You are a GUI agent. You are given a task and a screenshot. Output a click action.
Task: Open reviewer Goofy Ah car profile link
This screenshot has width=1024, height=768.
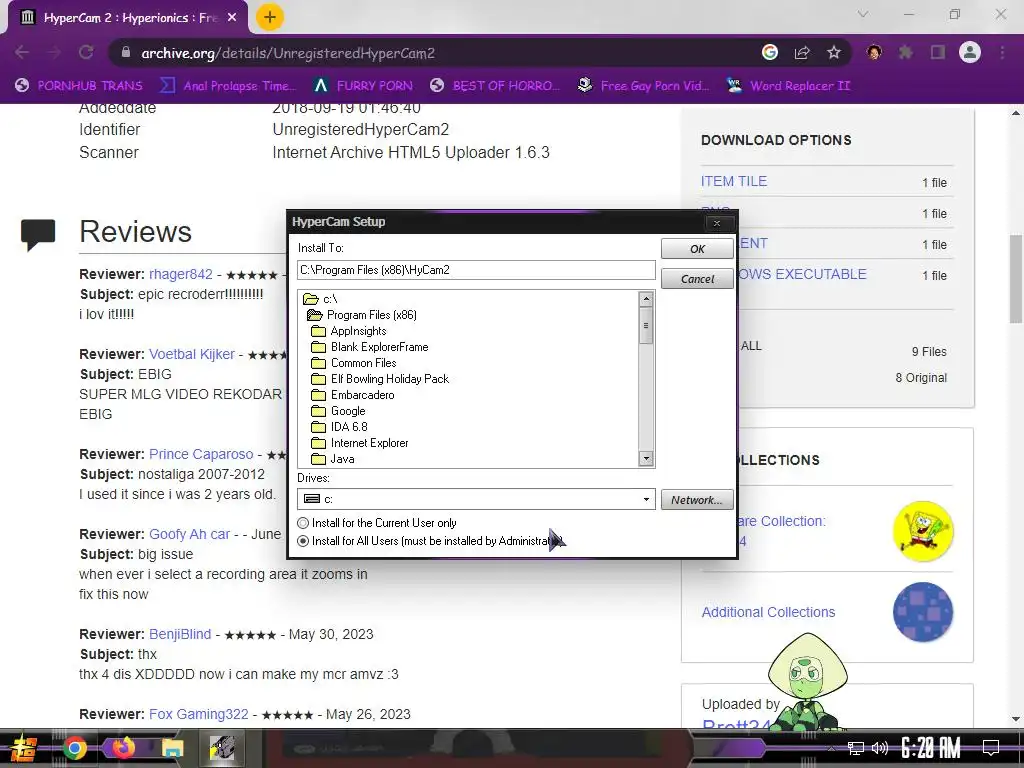tap(189, 534)
